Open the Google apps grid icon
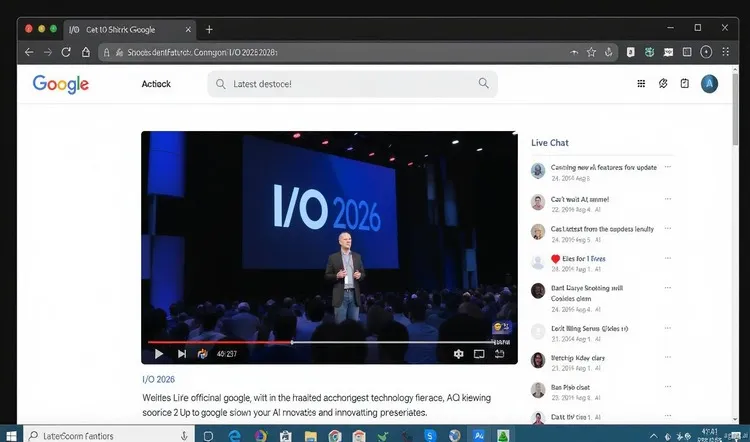The width and height of the screenshot is (750, 442). (x=641, y=84)
